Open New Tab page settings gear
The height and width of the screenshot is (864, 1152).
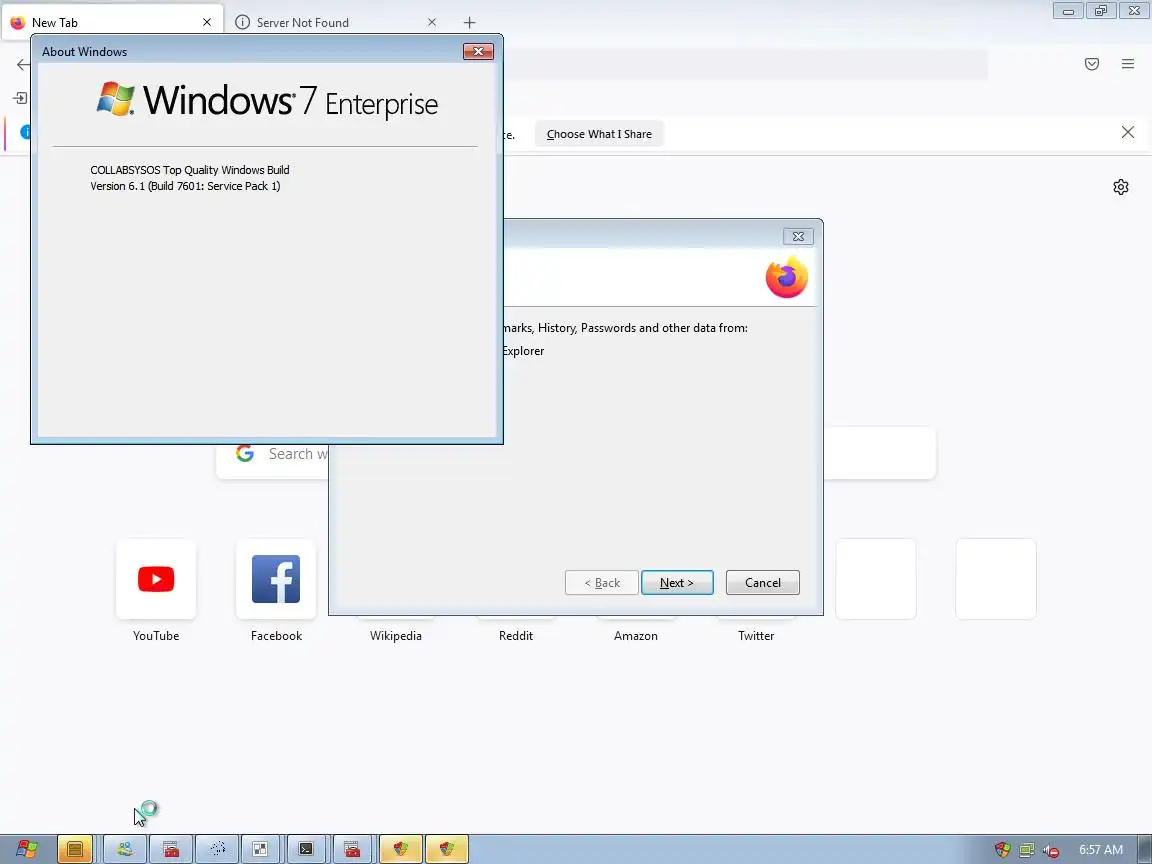point(1120,187)
